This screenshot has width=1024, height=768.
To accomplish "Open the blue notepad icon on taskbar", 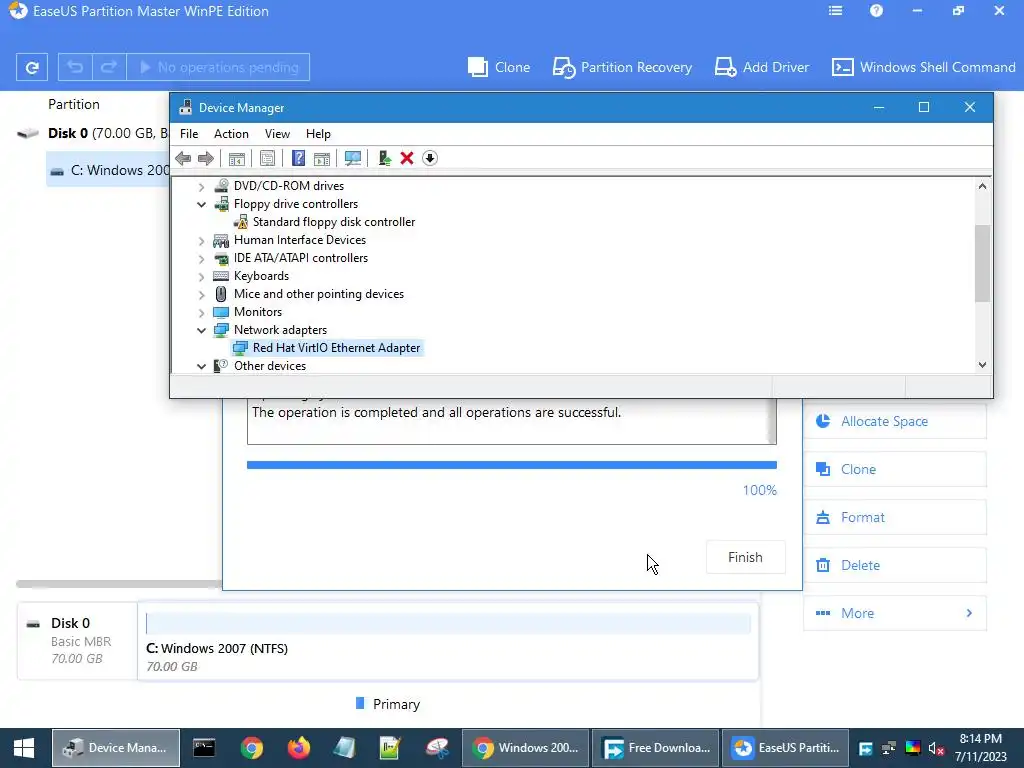I will point(344,748).
